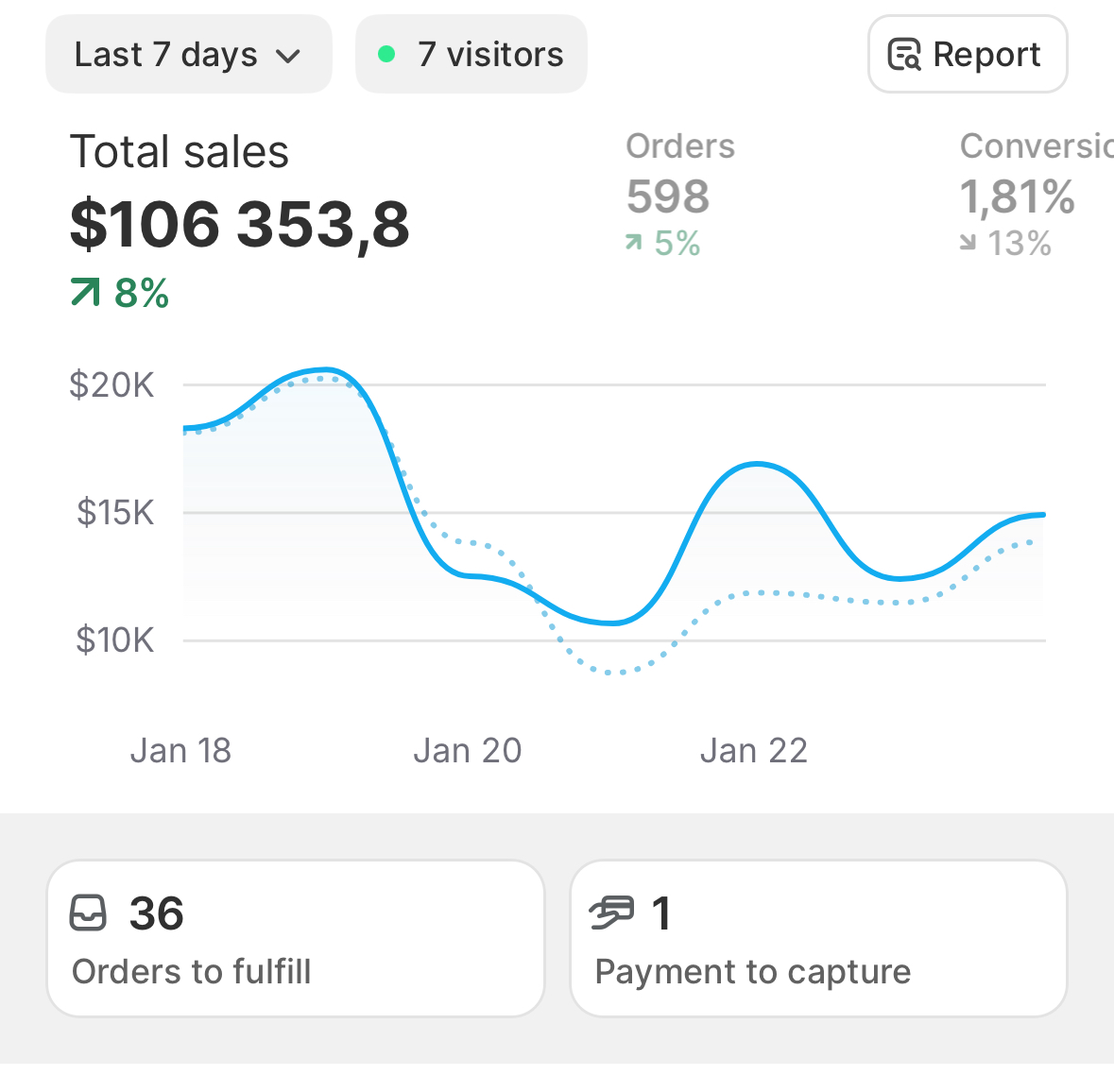This screenshot has width=1114, height=1092.
Task: Open the 7 visitors live view
Action: pos(471,55)
